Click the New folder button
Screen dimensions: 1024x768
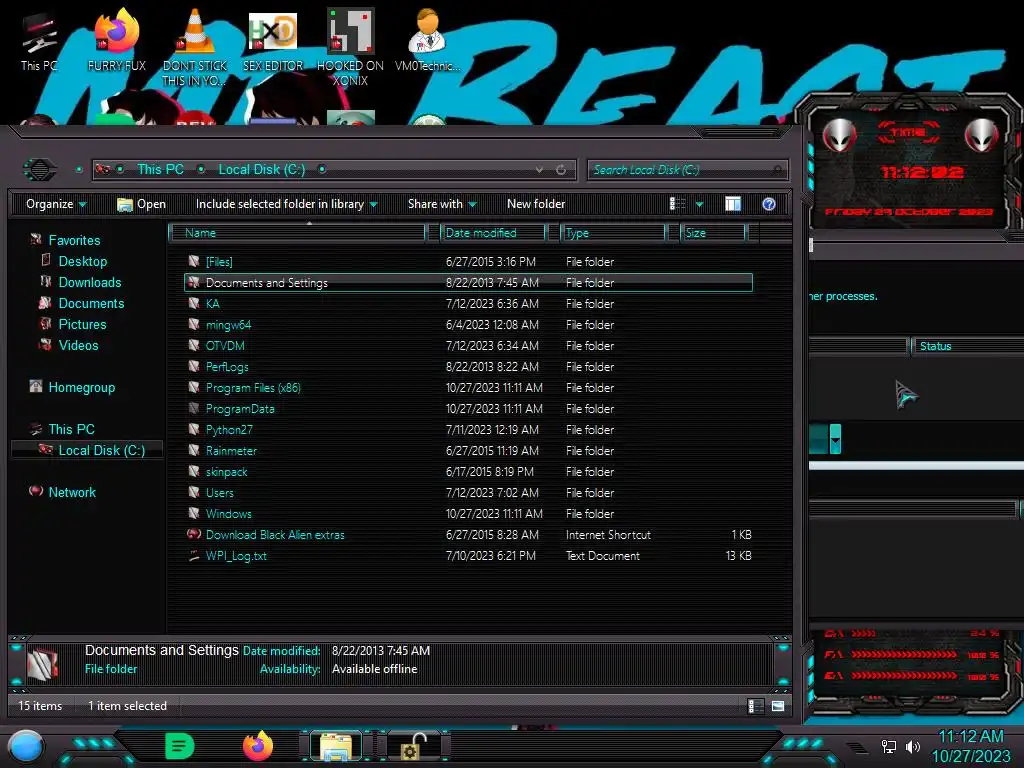coord(536,204)
